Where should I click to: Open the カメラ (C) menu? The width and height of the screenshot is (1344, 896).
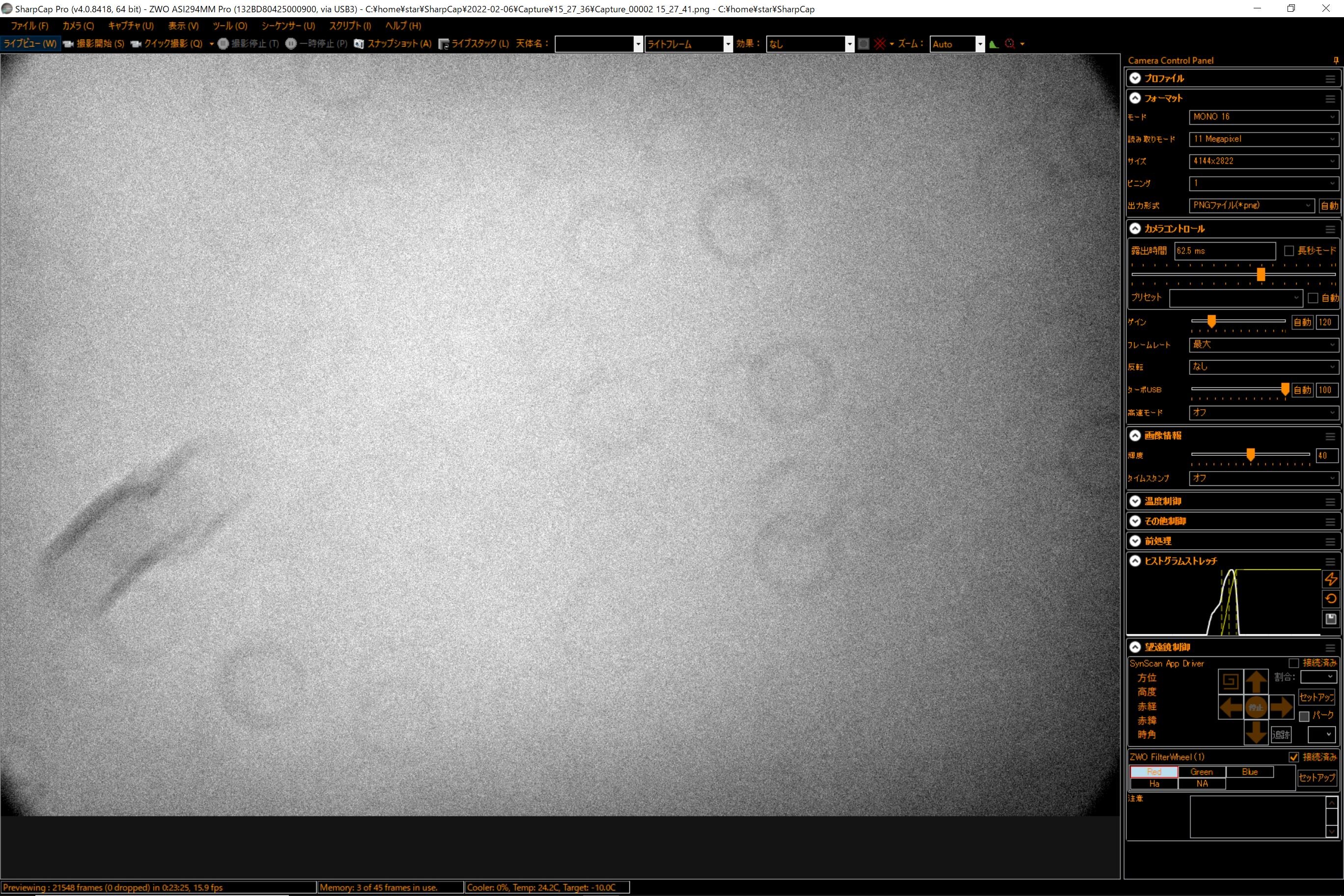tap(78, 26)
